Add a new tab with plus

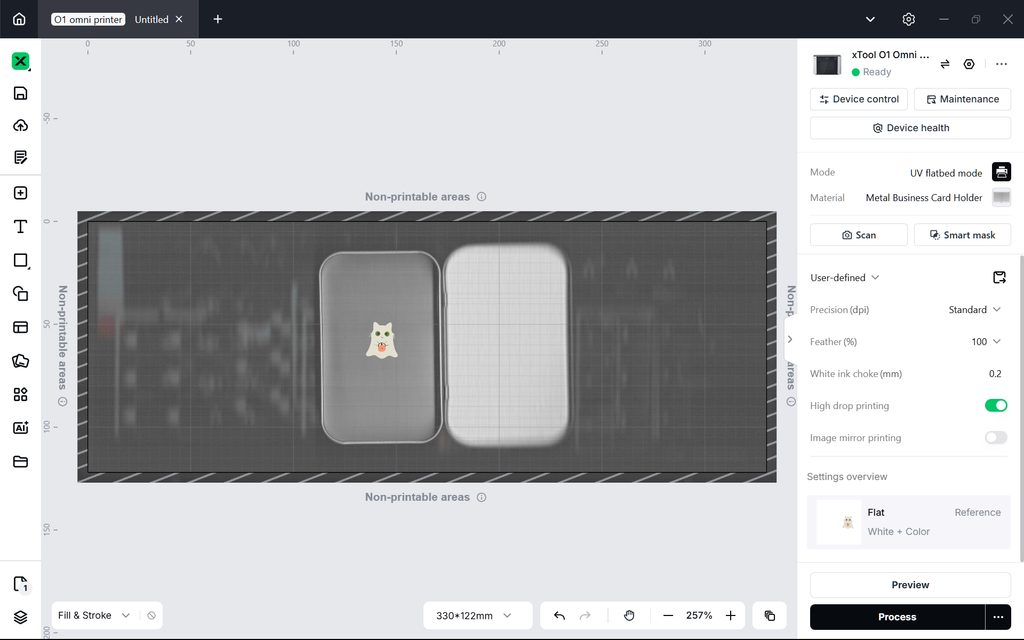[217, 19]
